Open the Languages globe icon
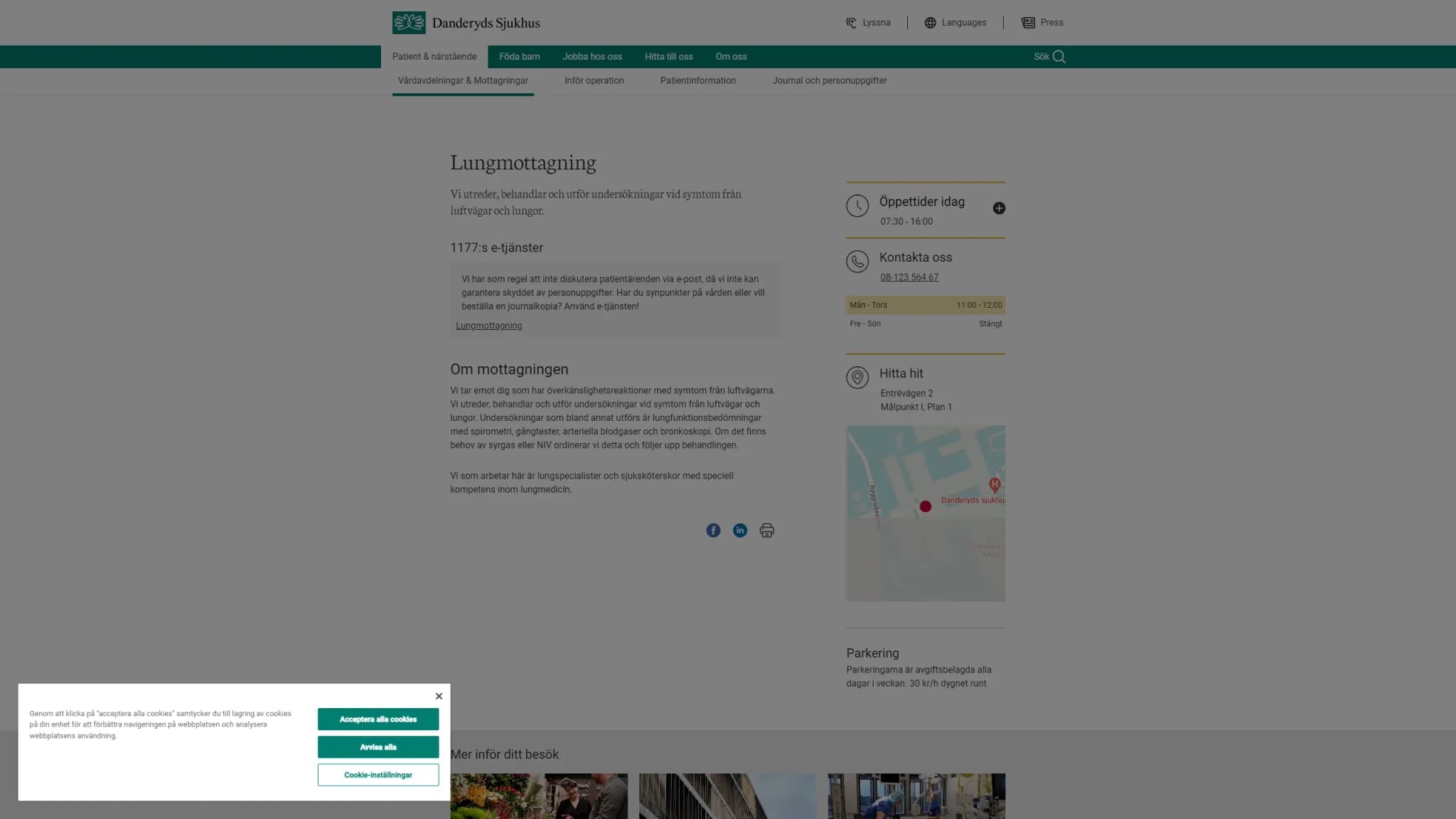Image resolution: width=1456 pixels, height=819 pixels. pos(930,23)
